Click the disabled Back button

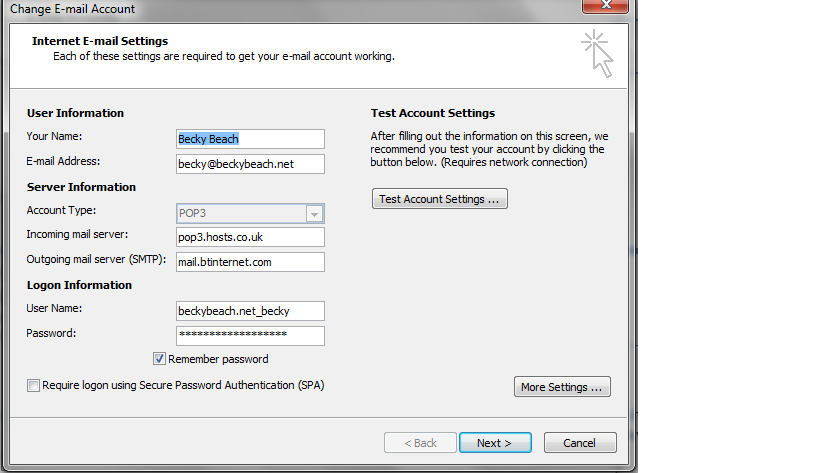click(420, 443)
